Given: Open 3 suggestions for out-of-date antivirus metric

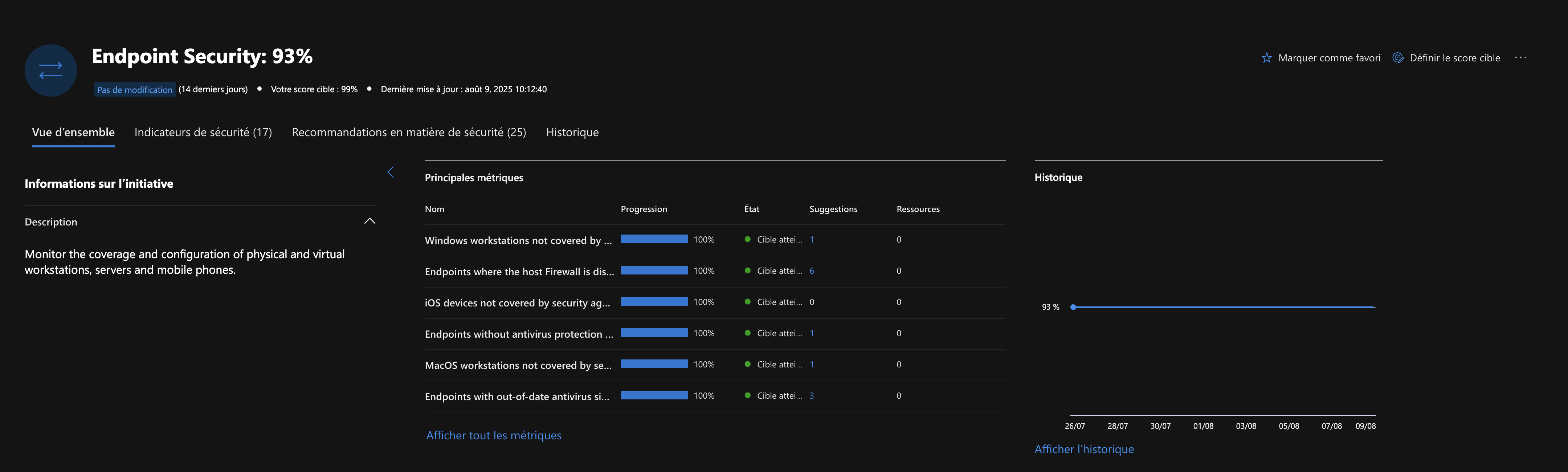Looking at the screenshot, I should coord(811,396).
